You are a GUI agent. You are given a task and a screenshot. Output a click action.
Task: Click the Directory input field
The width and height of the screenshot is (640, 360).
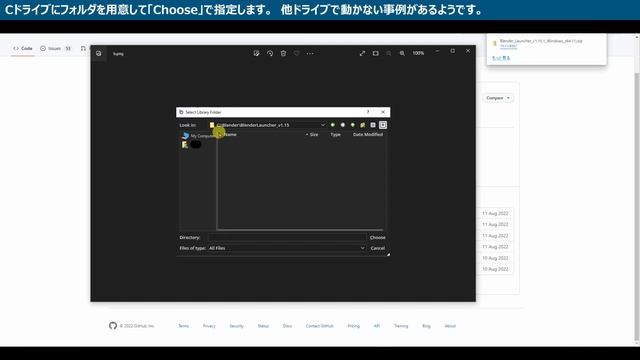tap(287, 237)
